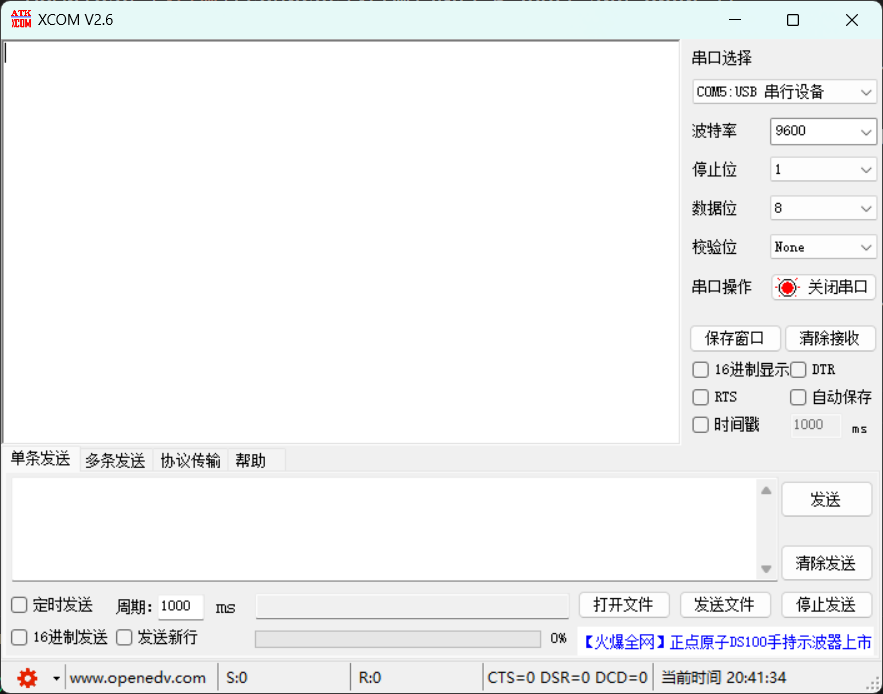This screenshot has height=694, width=883.
Task: Switch to 多条发送 multi send tab
Action: (115, 461)
